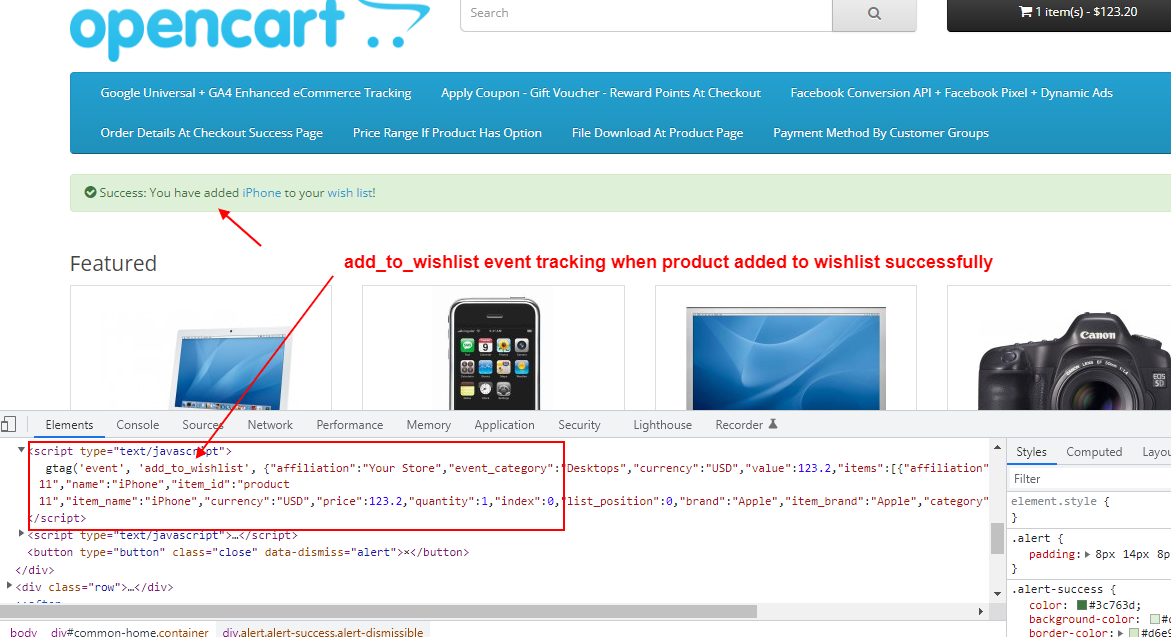Viewport: 1171px width, 637px height.
Task: Switch to the Application tab
Action: pos(504,425)
